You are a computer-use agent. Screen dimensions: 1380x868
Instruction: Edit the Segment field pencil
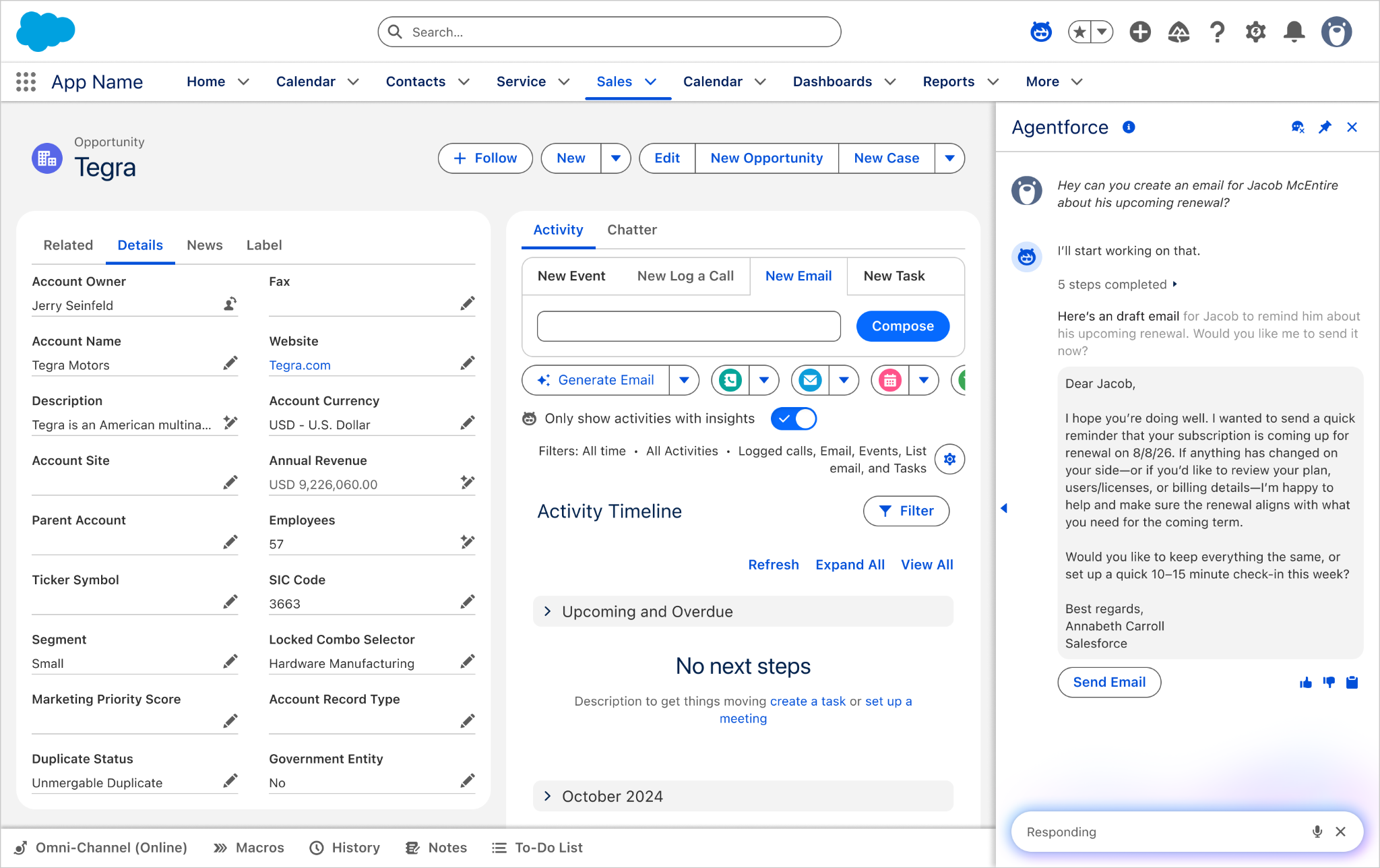coord(230,662)
